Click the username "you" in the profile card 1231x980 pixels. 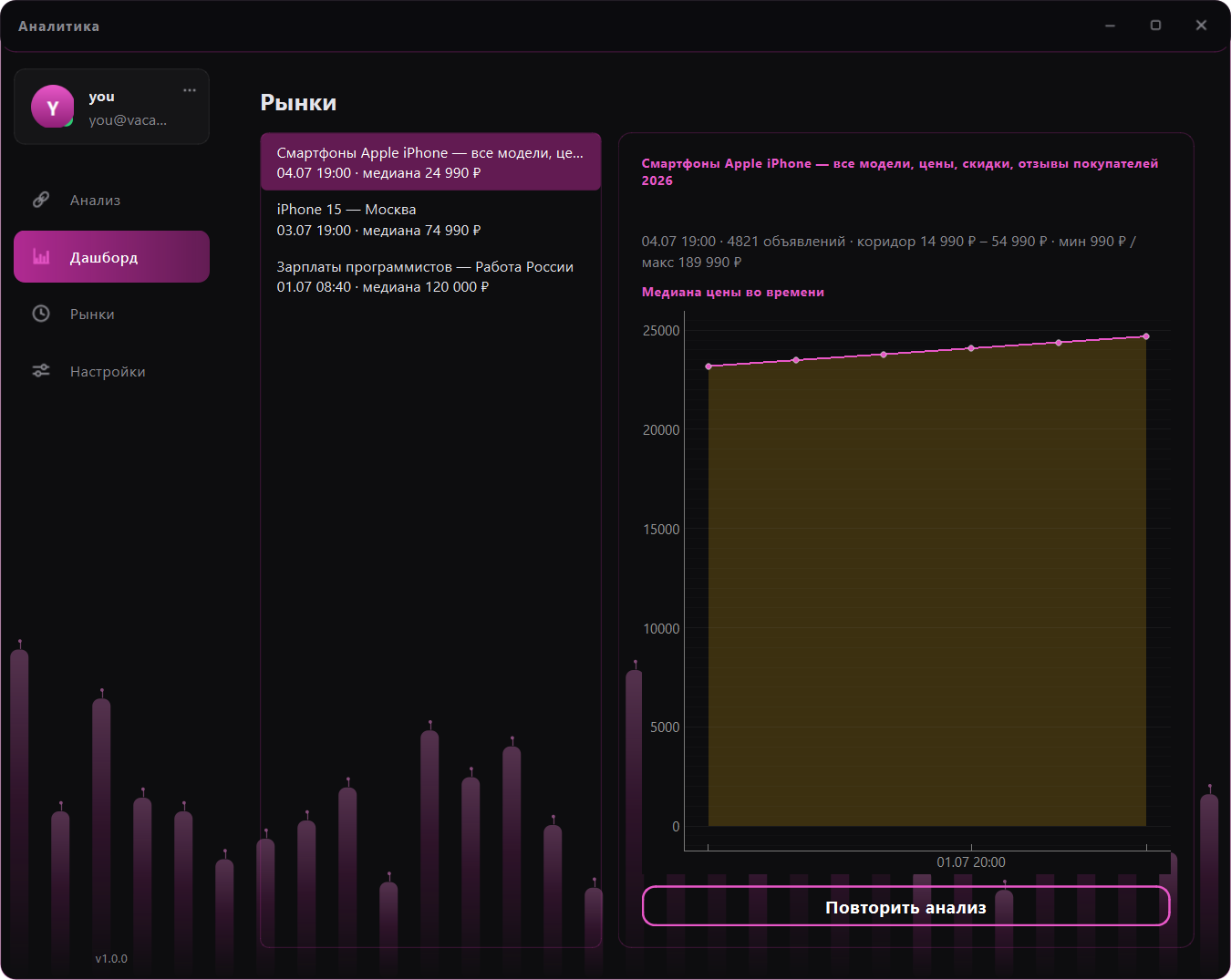pyautogui.click(x=101, y=97)
